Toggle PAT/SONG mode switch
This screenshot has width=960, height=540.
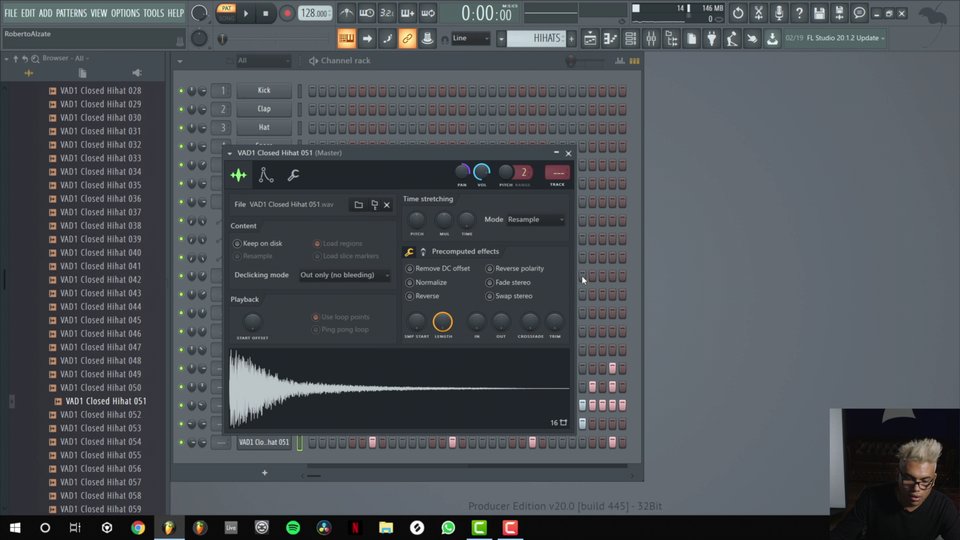pos(226,13)
